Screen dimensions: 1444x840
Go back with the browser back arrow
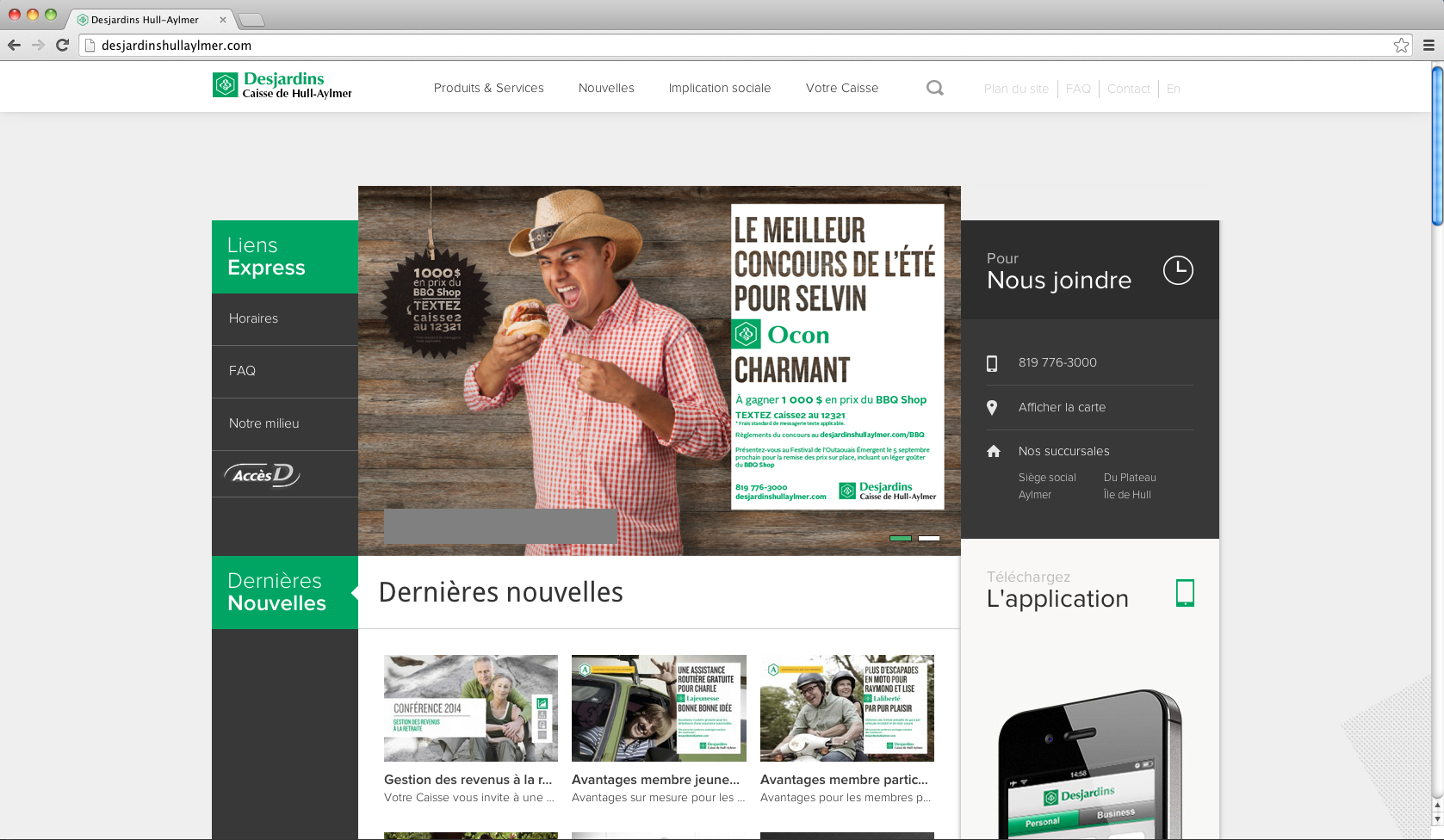pyautogui.click(x=15, y=46)
